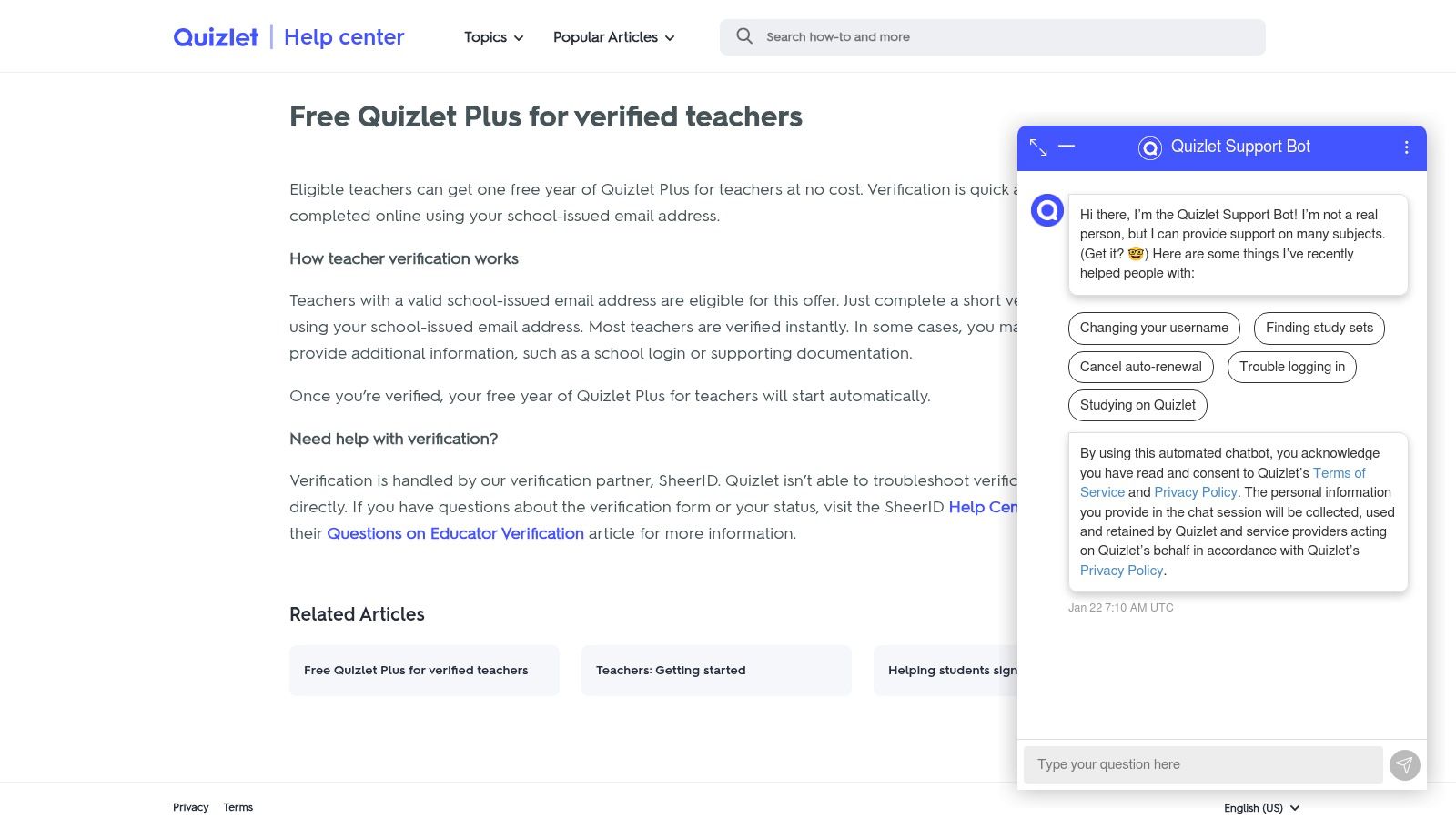Open the Topics dropdown
The height and width of the screenshot is (819, 1456).
[x=491, y=37]
